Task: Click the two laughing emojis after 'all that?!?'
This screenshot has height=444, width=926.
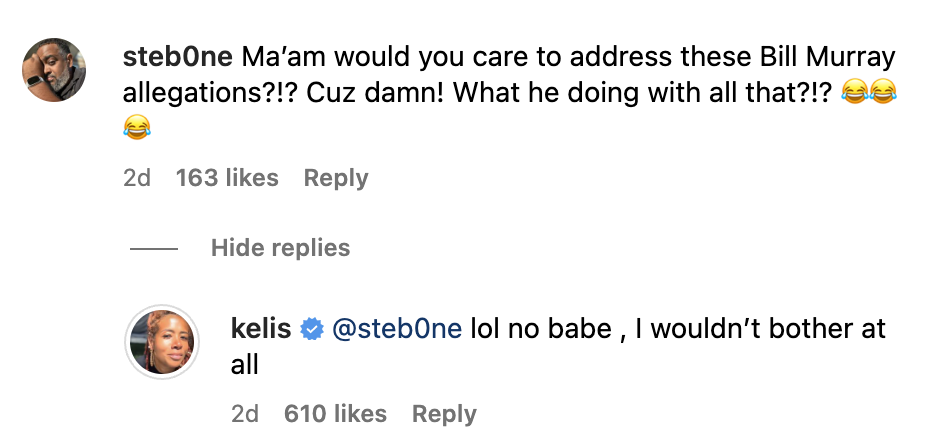Action: click(869, 93)
